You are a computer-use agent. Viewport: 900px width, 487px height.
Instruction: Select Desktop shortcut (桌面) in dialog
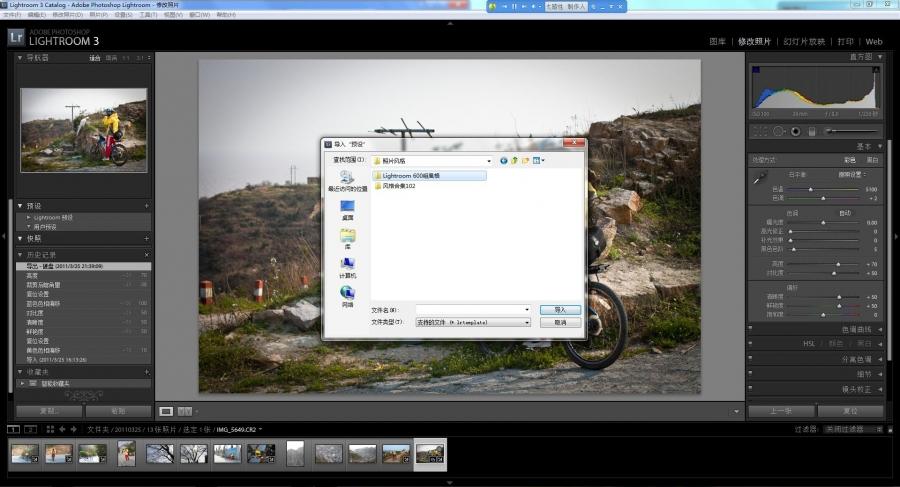347,210
